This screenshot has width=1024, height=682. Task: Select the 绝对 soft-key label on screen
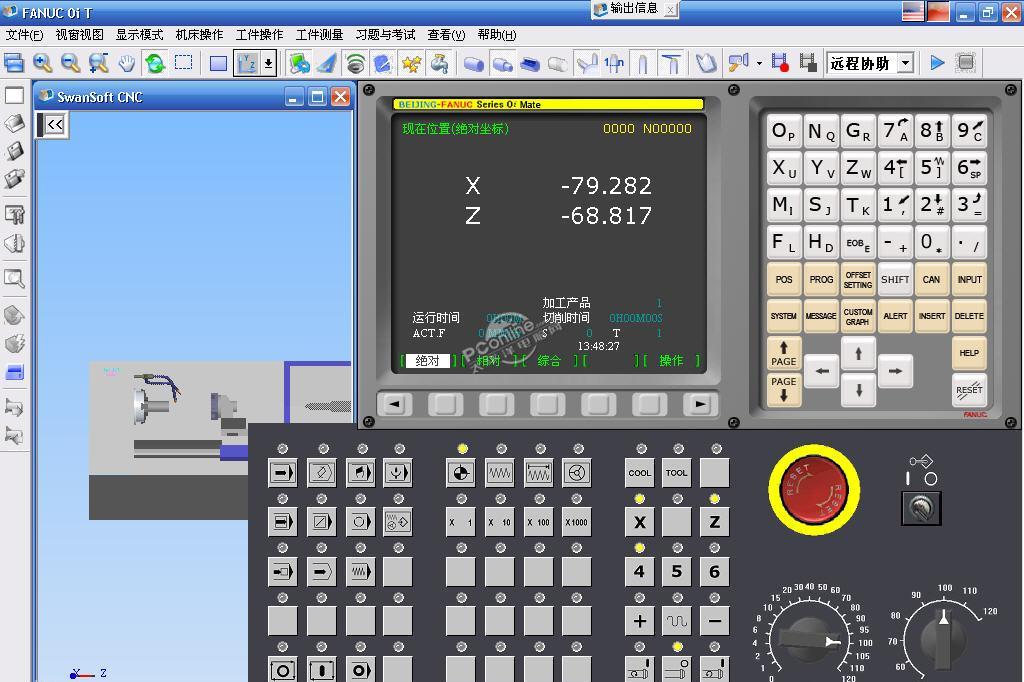pos(427,361)
